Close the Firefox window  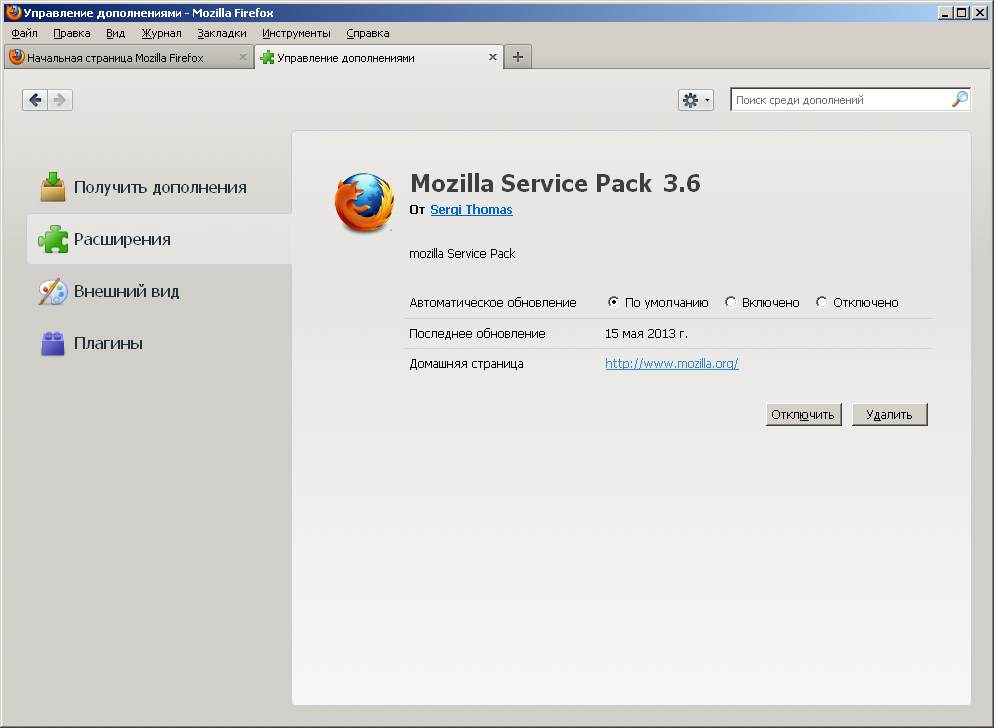[x=981, y=13]
